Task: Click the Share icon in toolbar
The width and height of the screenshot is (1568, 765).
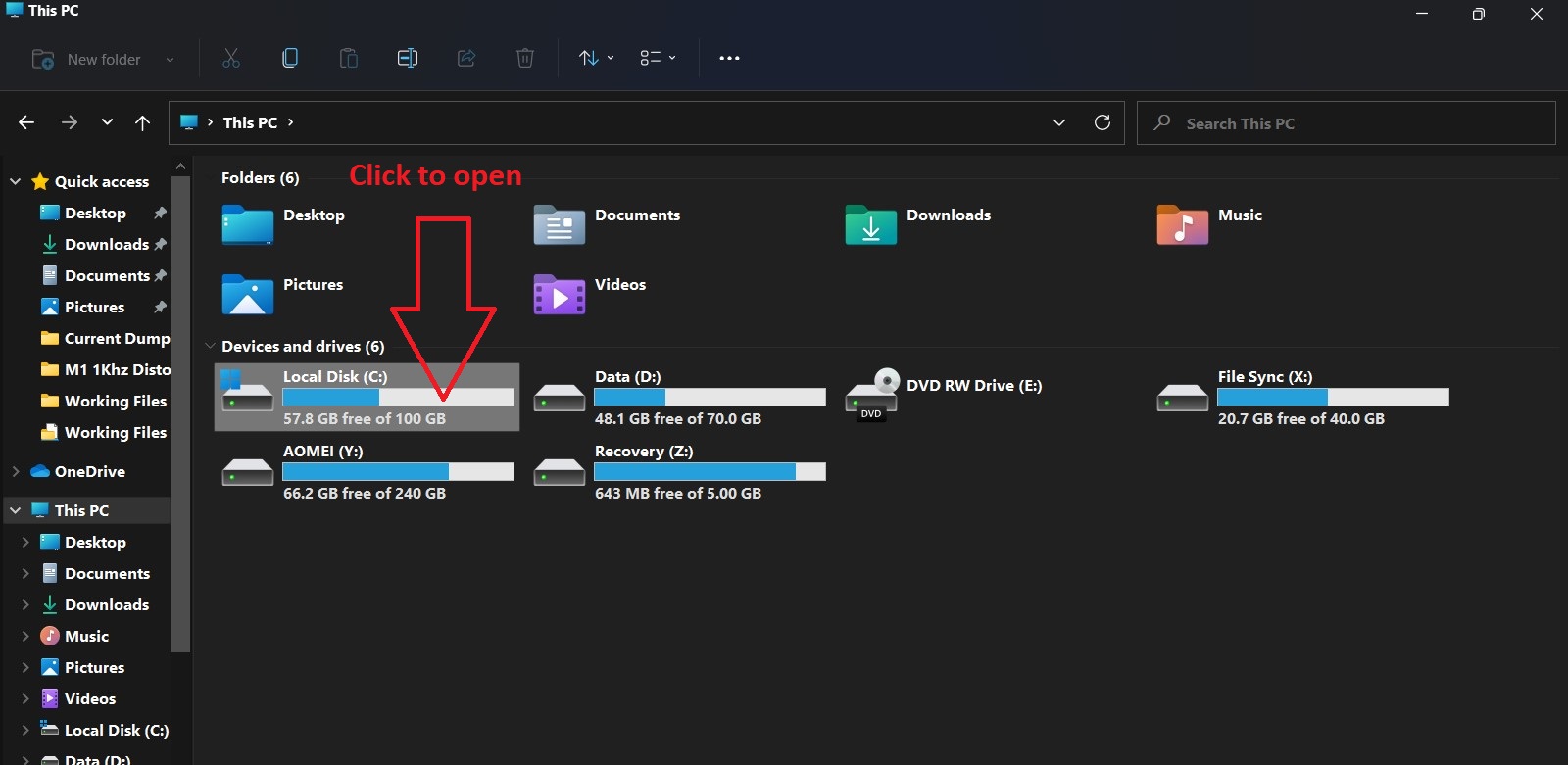Action: tap(466, 59)
